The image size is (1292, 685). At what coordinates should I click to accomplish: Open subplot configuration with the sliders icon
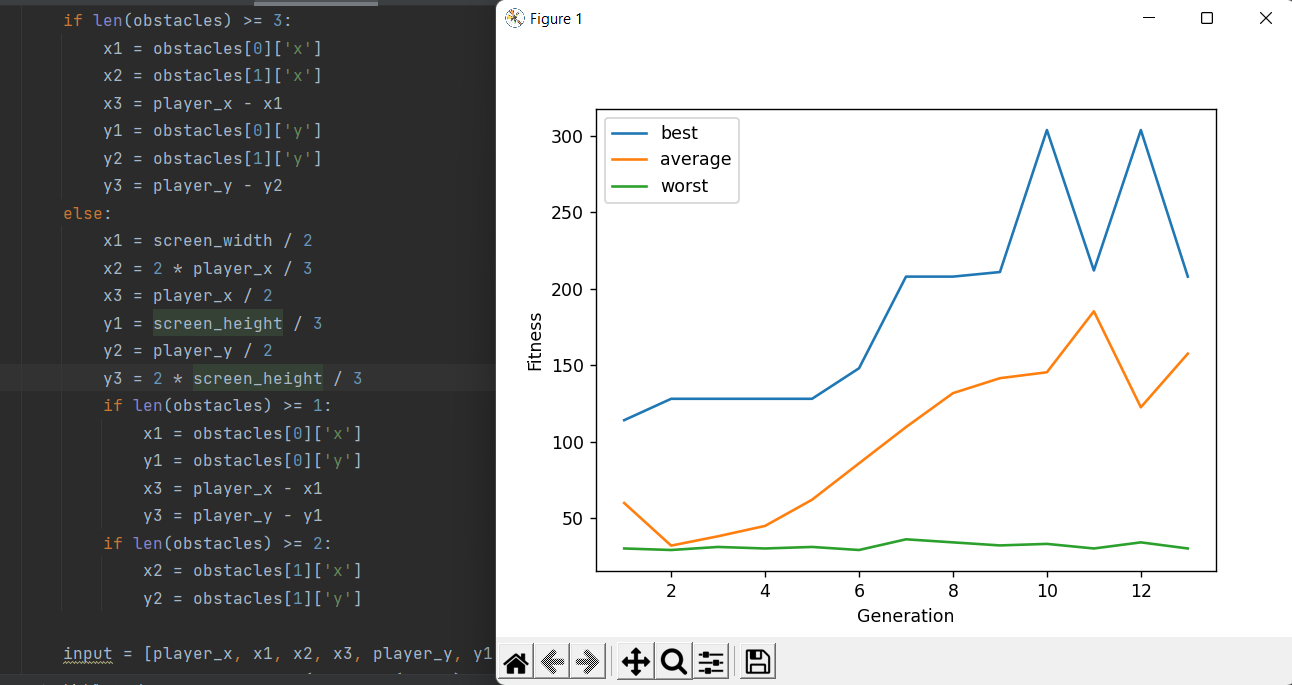coord(711,660)
